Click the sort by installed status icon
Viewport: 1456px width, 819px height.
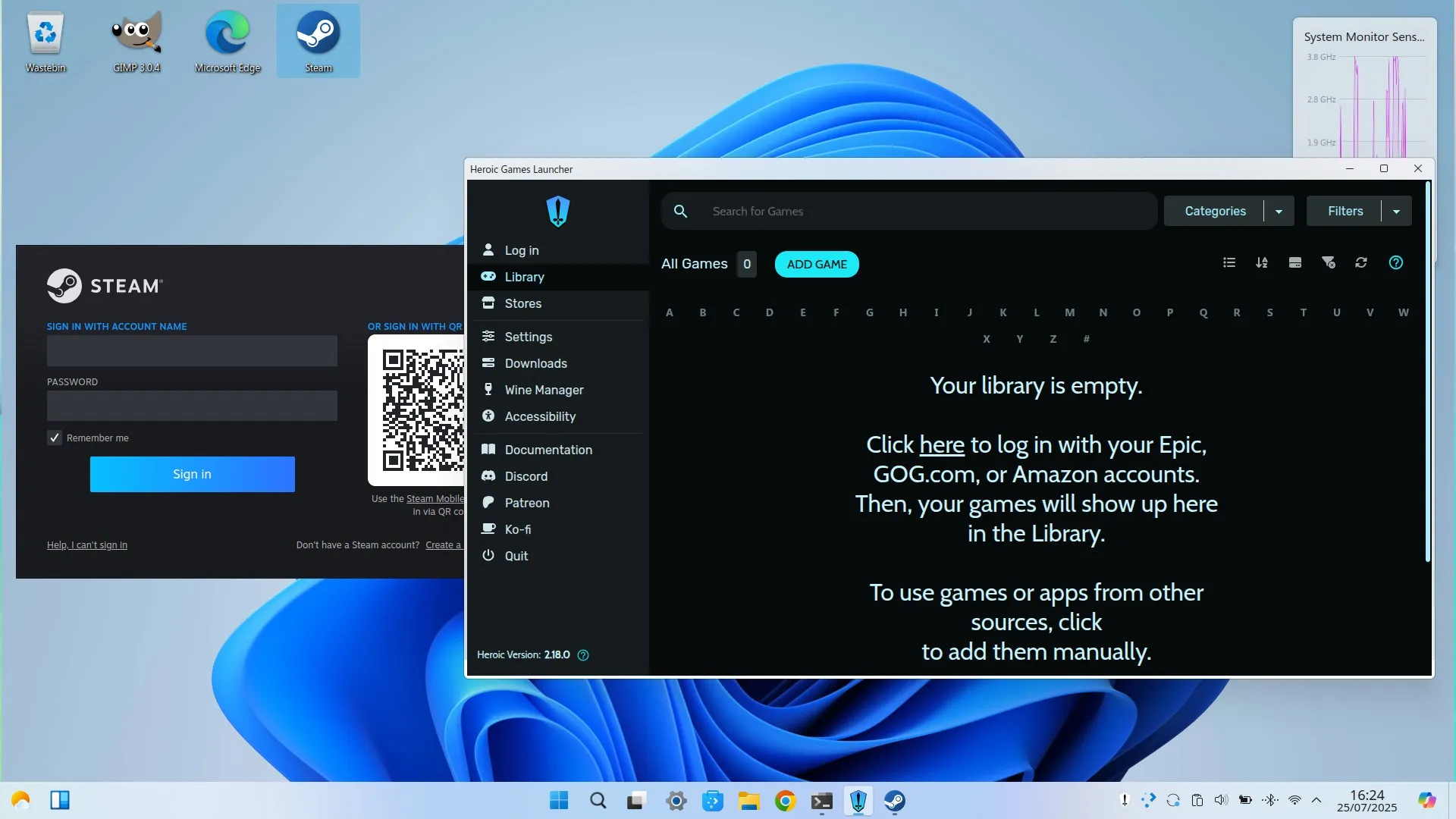[x=1295, y=262]
